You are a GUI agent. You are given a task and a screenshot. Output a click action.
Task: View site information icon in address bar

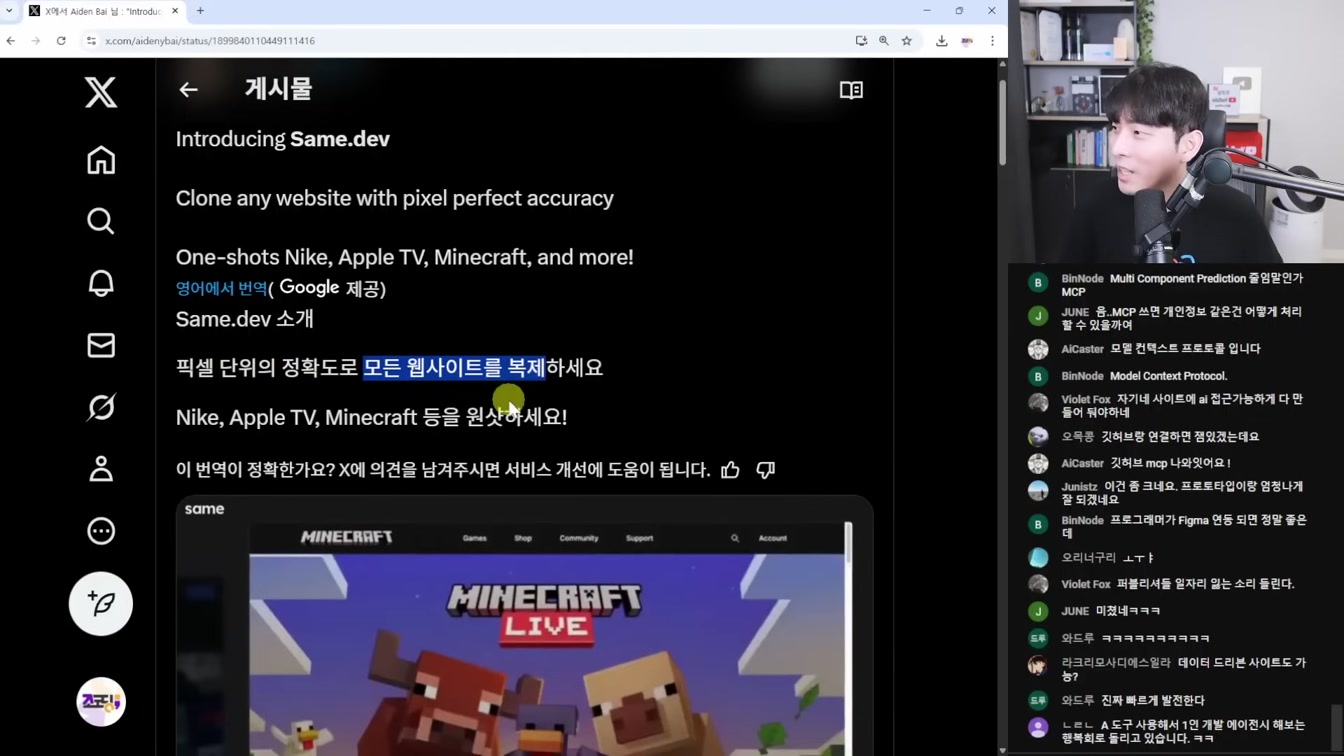[91, 41]
